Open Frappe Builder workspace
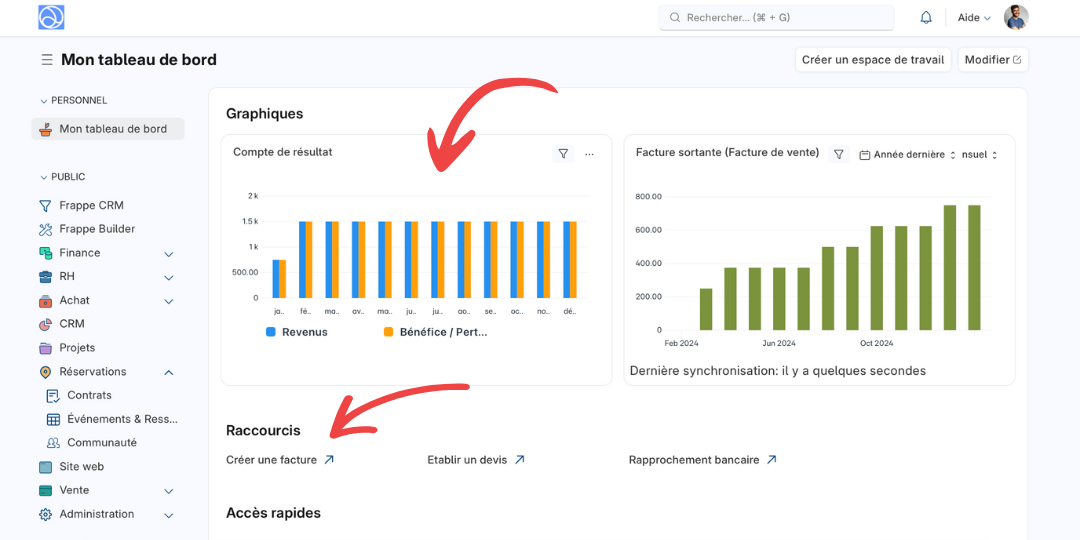Image resolution: width=1080 pixels, height=540 pixels. coord(97,229)
